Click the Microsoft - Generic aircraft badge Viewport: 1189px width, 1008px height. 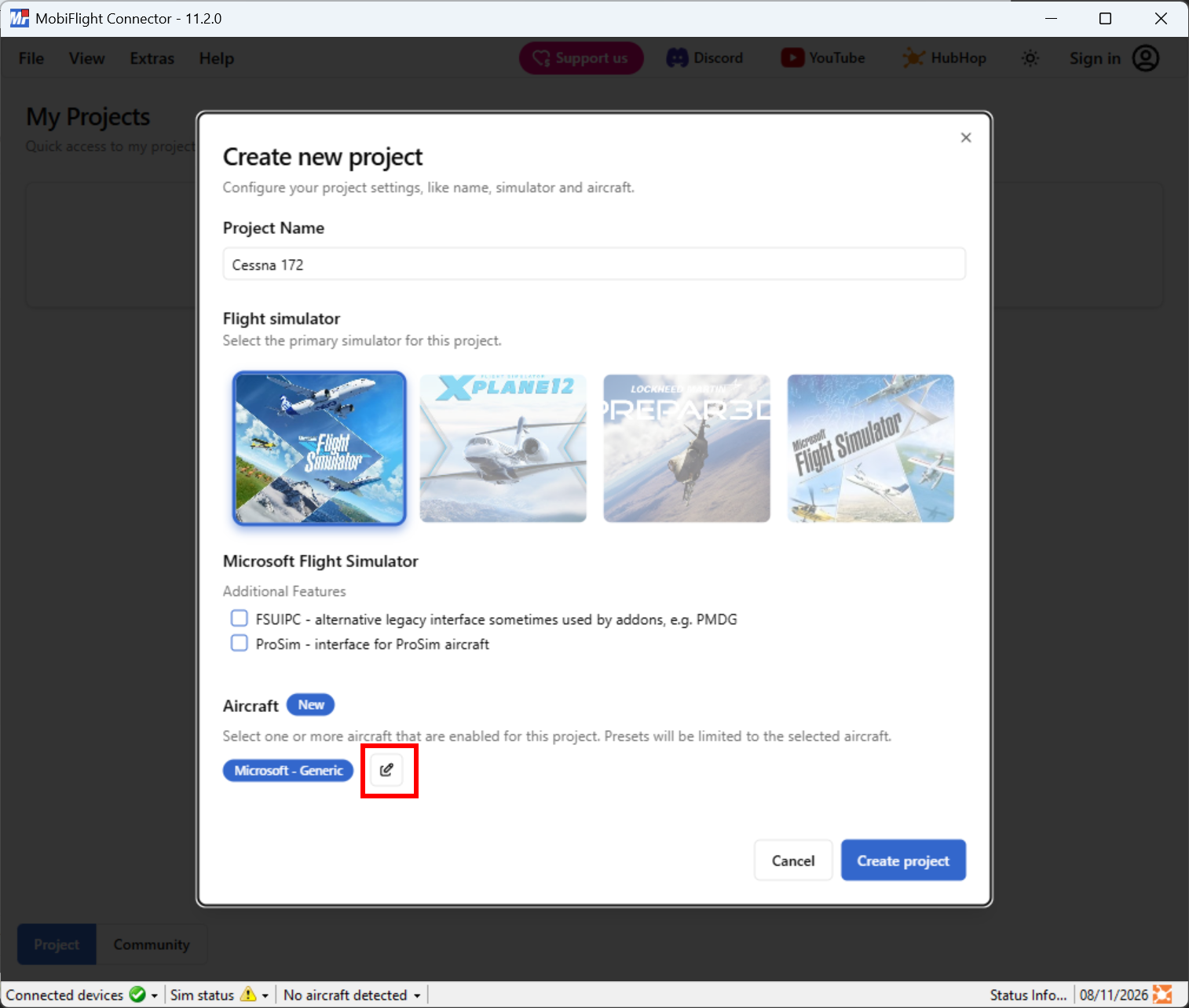click(x=288, y=770)
